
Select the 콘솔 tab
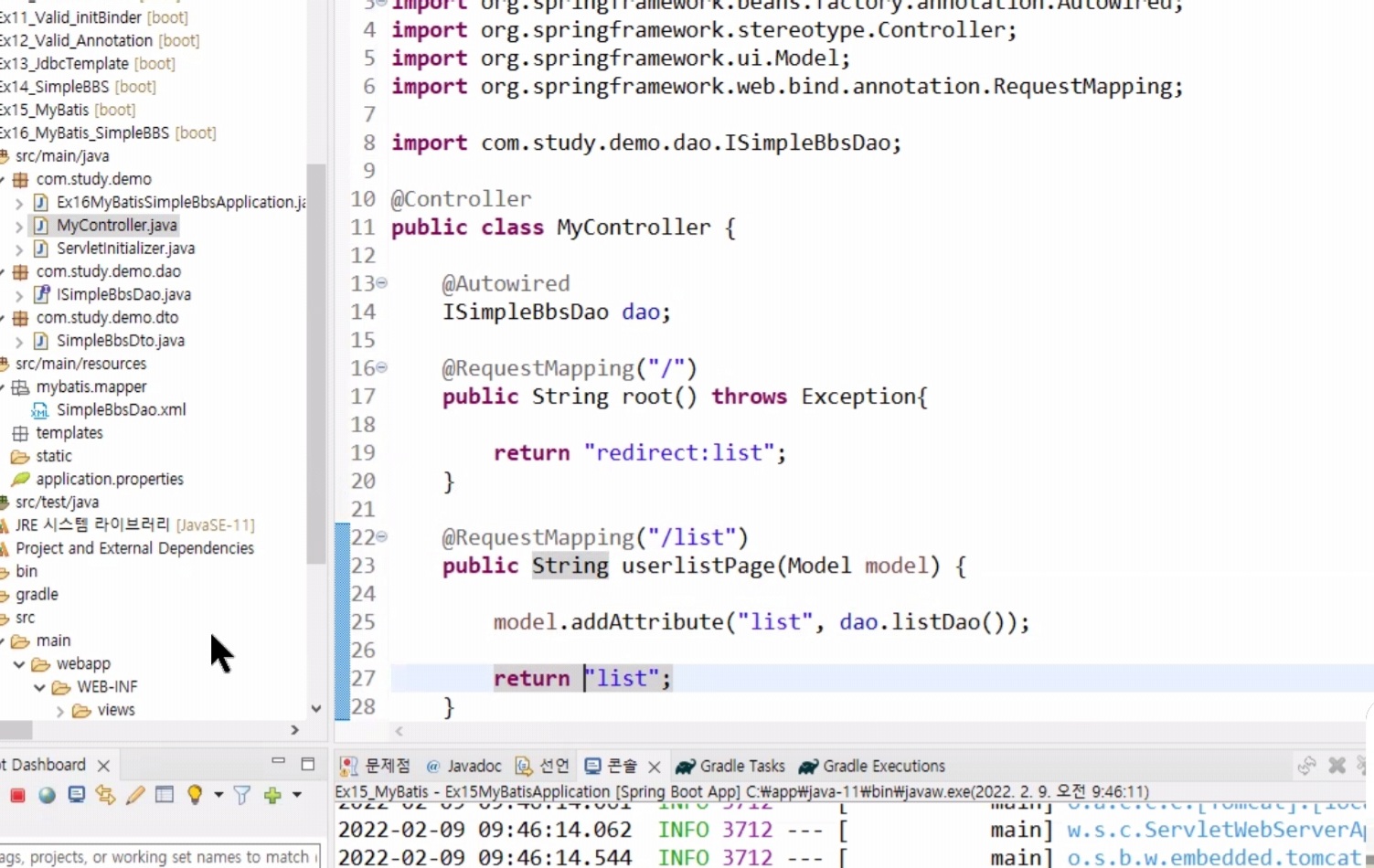point(611,766)
